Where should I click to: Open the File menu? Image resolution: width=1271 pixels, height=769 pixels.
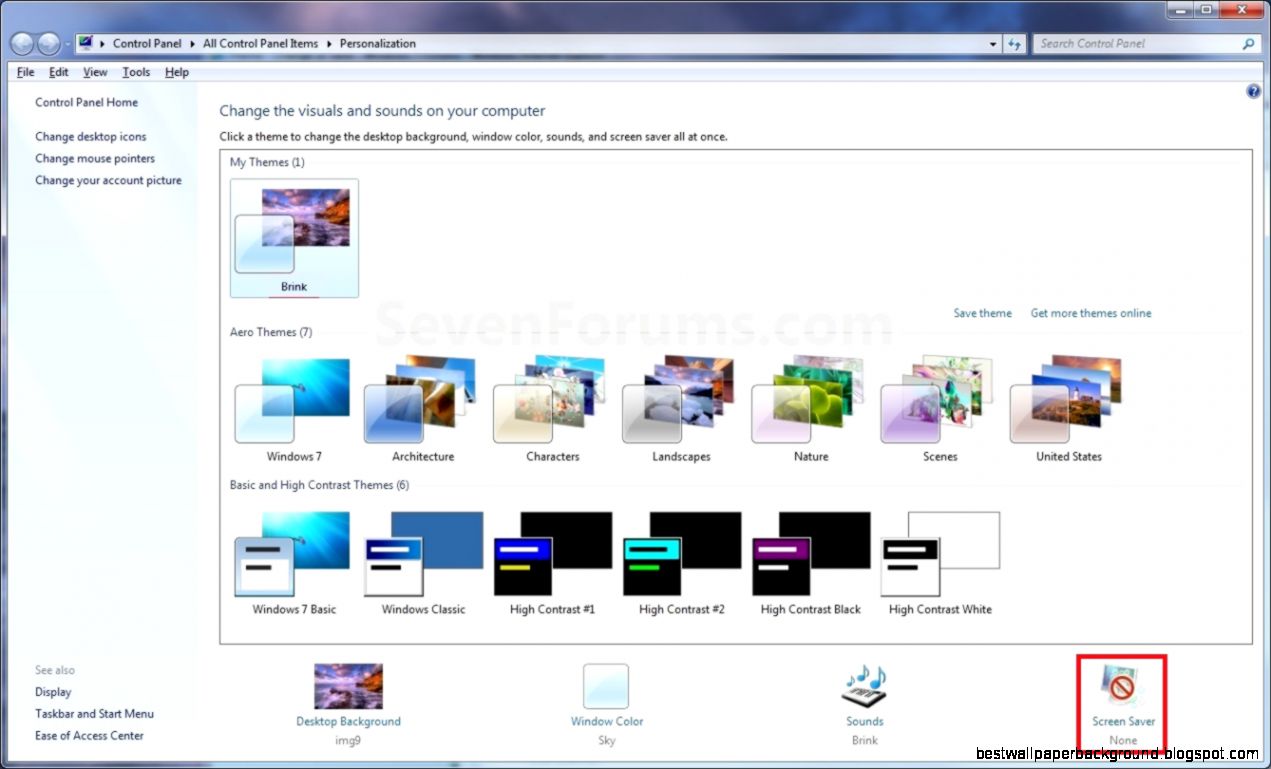pos(26,72)
